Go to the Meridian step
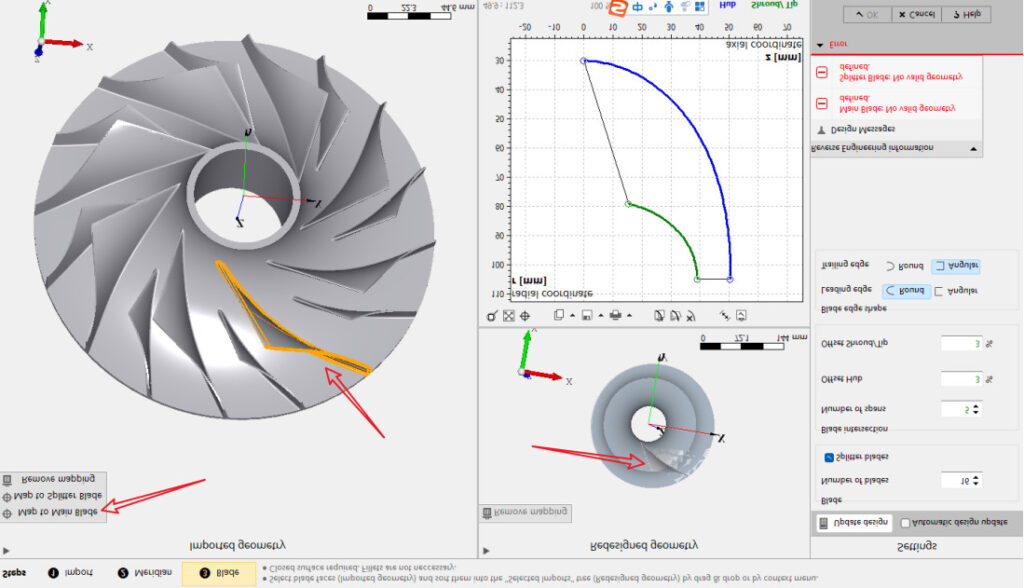Image resolution: width=1024 pixels, height=588 pixels. [x=145, y=573]
